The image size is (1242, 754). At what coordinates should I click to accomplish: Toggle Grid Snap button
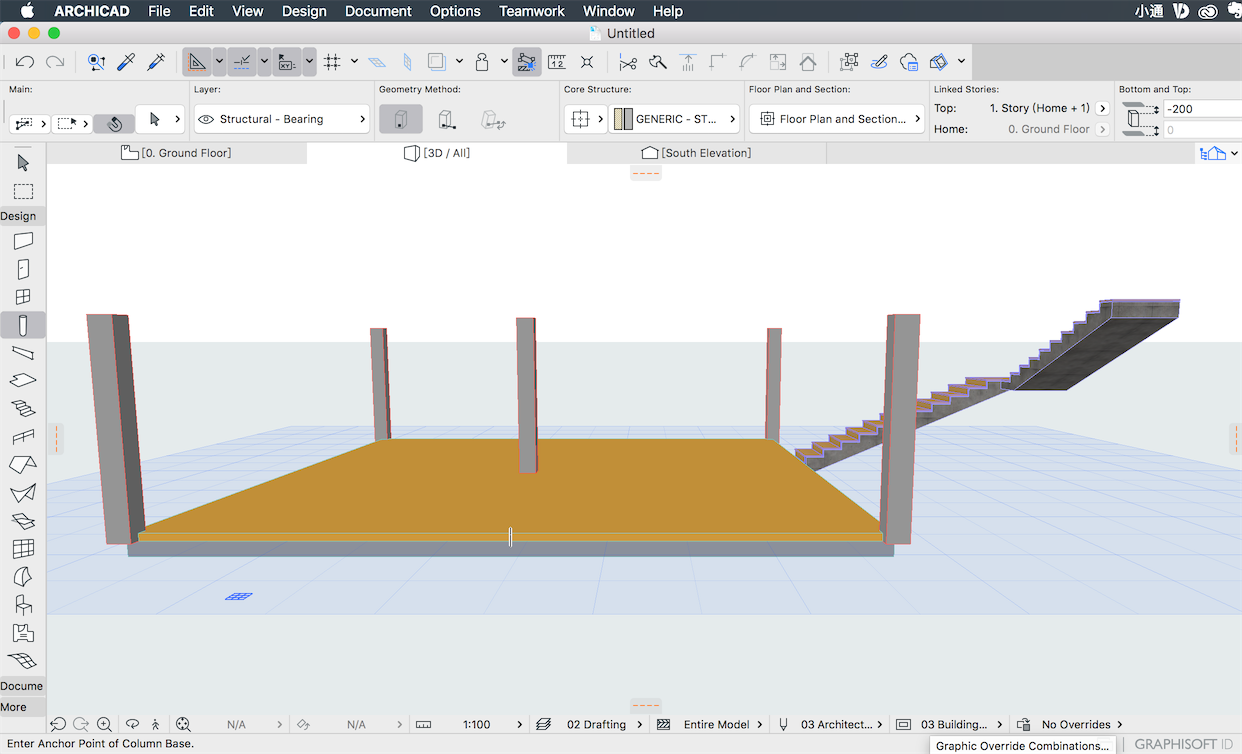pos(332,62)
